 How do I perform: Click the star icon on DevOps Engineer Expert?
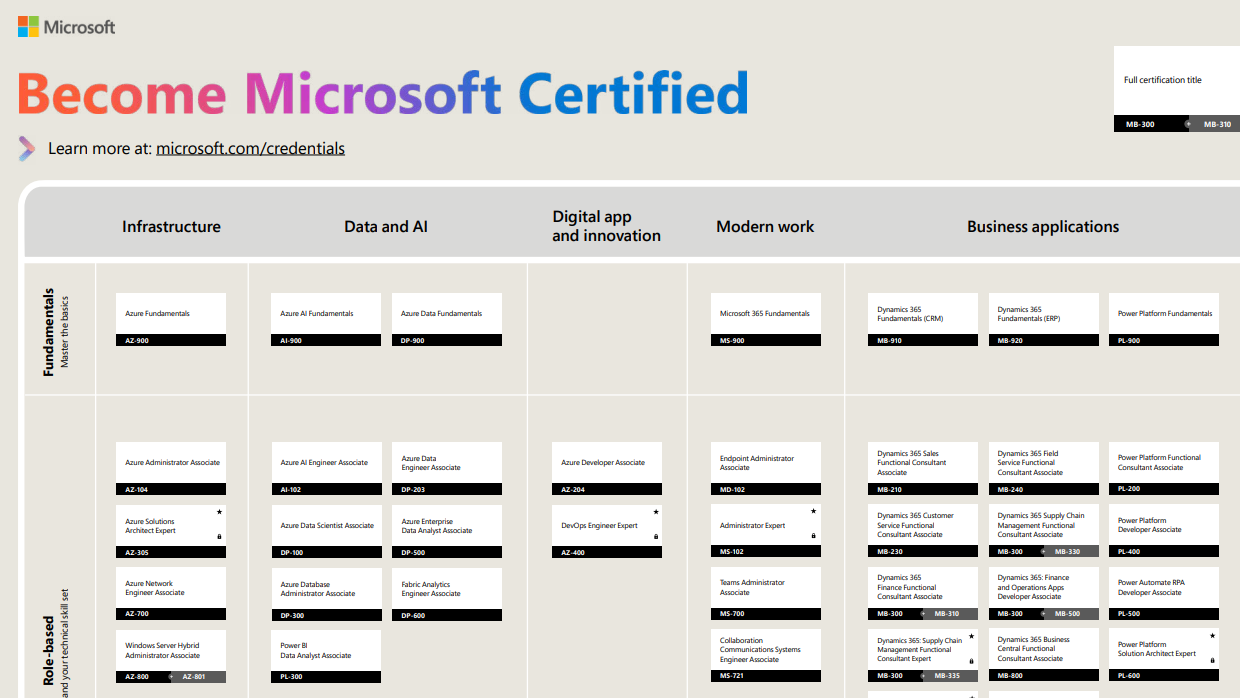coord(656,512)
